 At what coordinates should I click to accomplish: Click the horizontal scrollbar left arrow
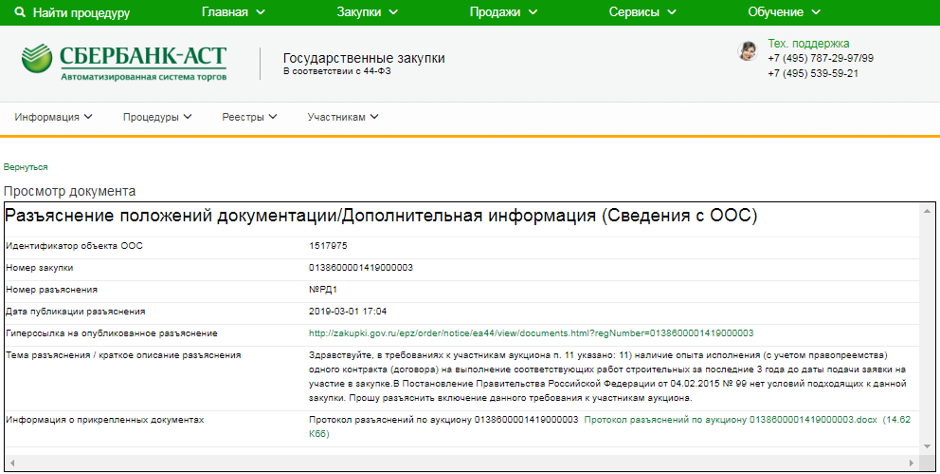tap(10, 463)
